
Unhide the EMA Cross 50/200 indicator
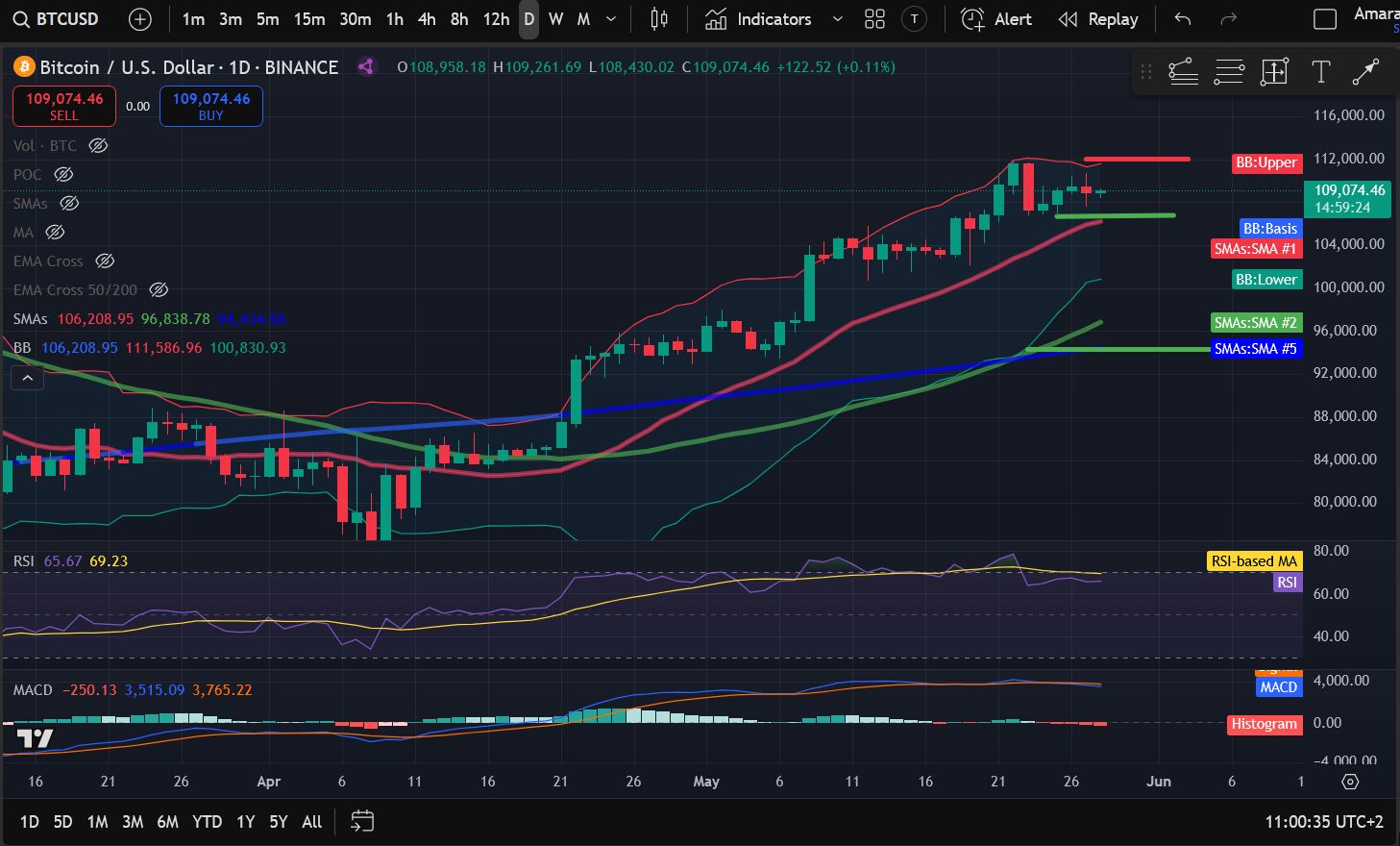point(160,290)
